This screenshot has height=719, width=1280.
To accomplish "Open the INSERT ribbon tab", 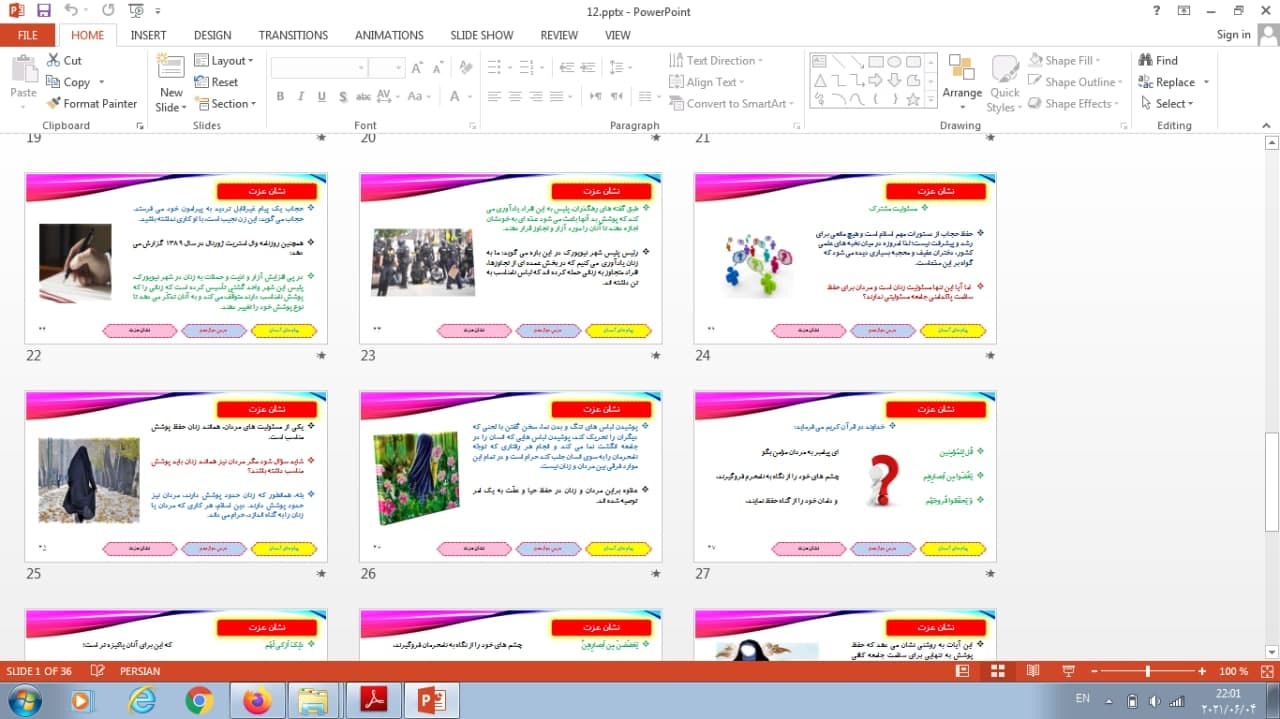I will point(148,35).
